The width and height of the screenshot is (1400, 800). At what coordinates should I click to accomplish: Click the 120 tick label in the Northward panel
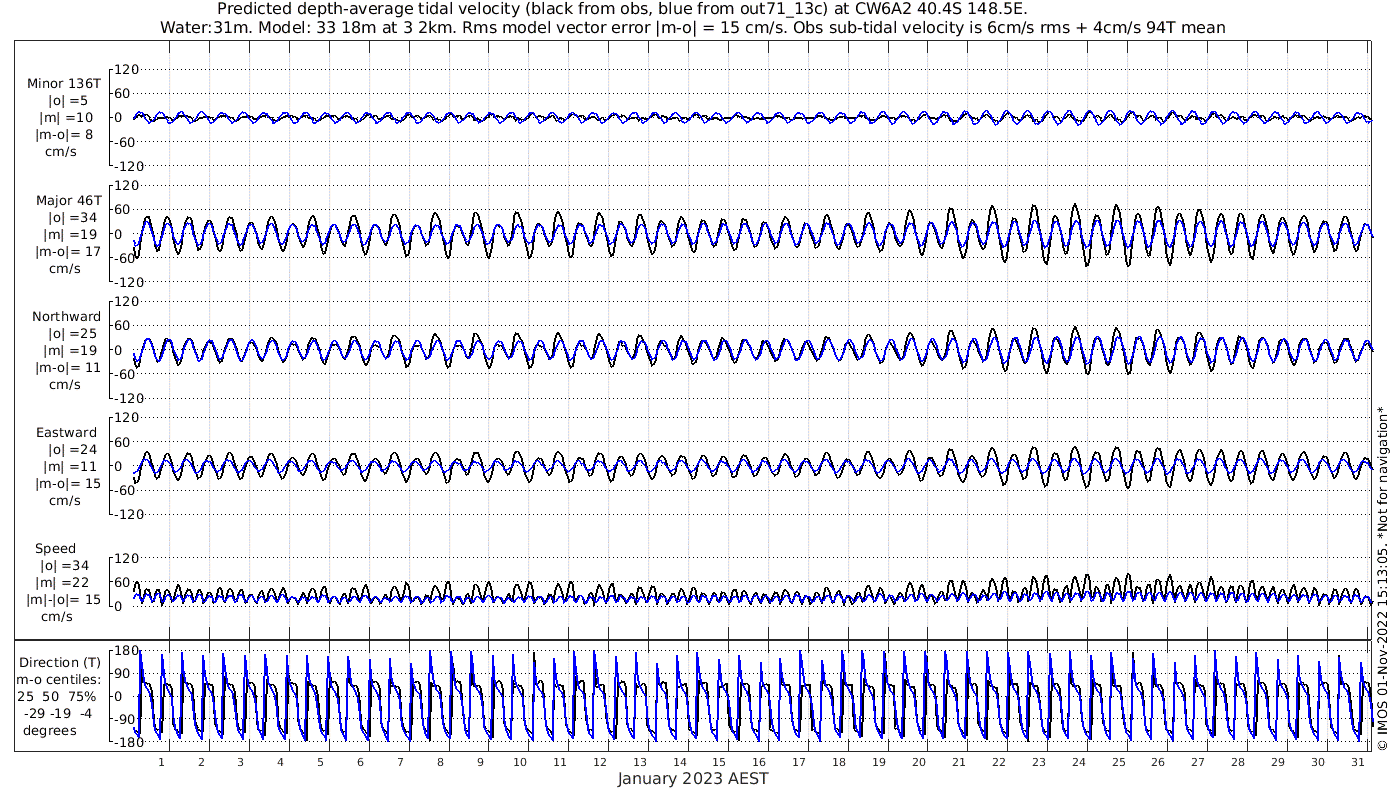point(127,302)
